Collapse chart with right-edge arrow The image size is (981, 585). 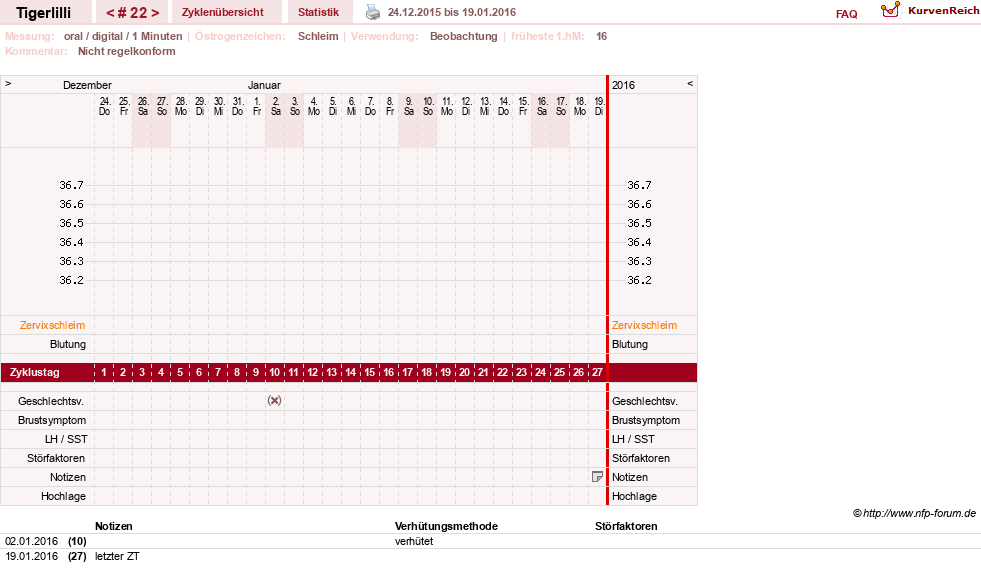690,83
